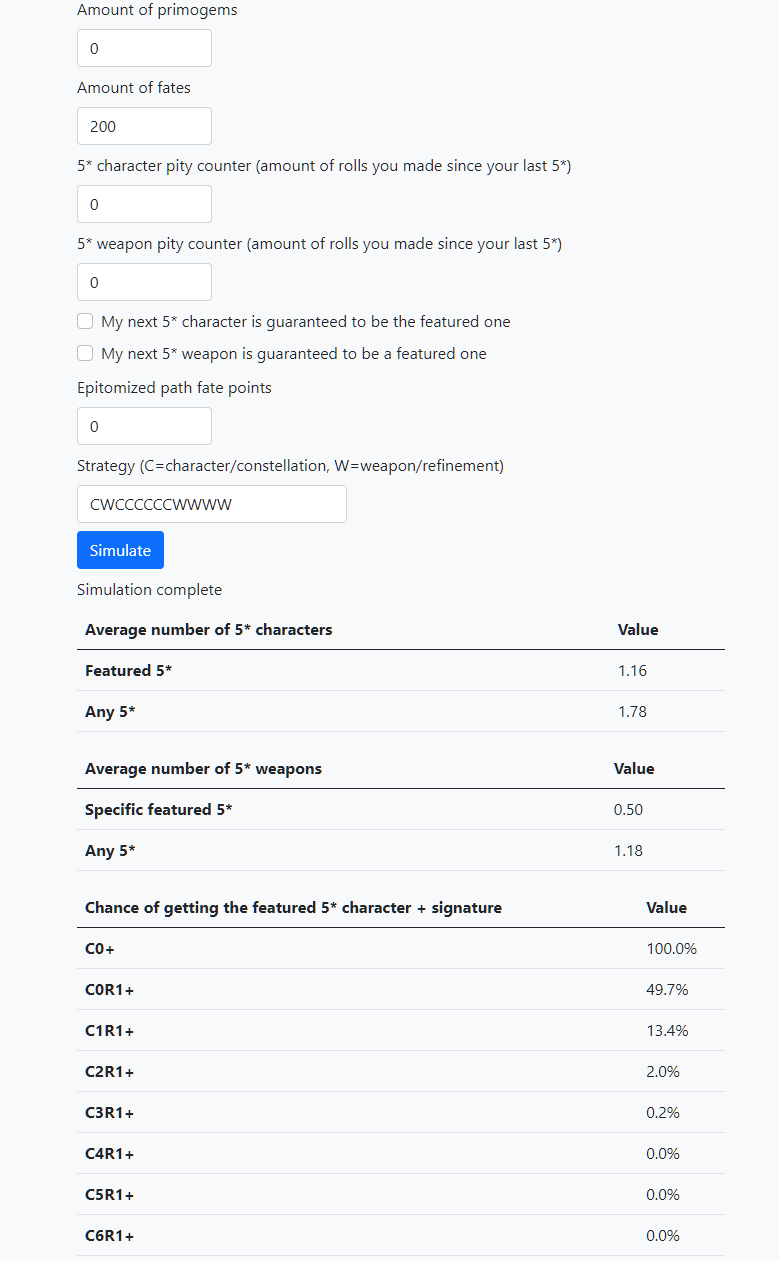Click the Epitomized path fate points field
The image size is (779, 1261).
(144, 426)
